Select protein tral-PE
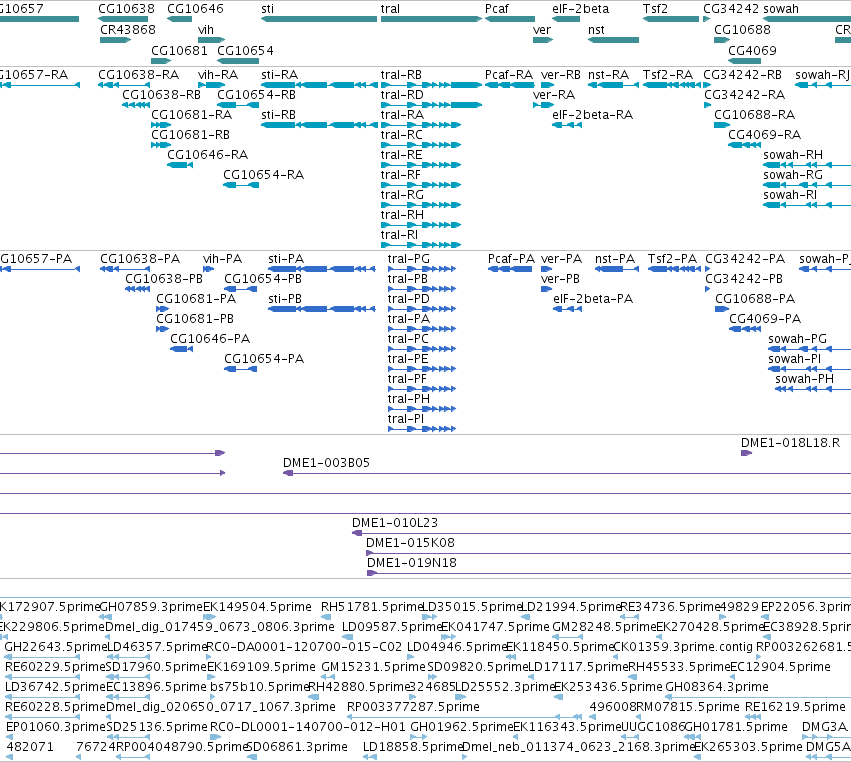851x762 pixels. coord(422,369)
